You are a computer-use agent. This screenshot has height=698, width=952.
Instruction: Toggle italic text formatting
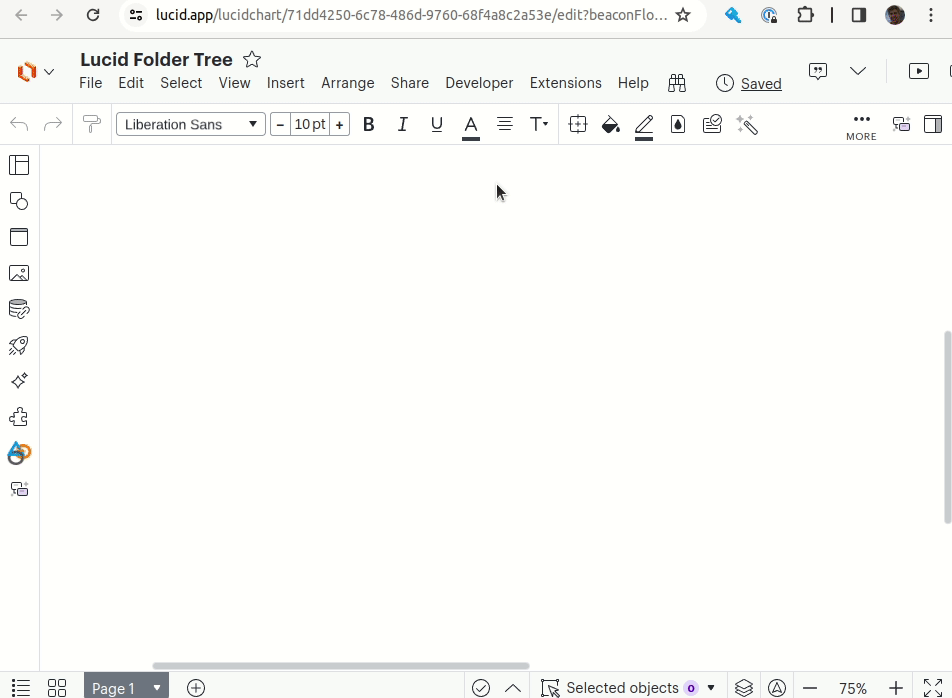click(x=402, y=124)
